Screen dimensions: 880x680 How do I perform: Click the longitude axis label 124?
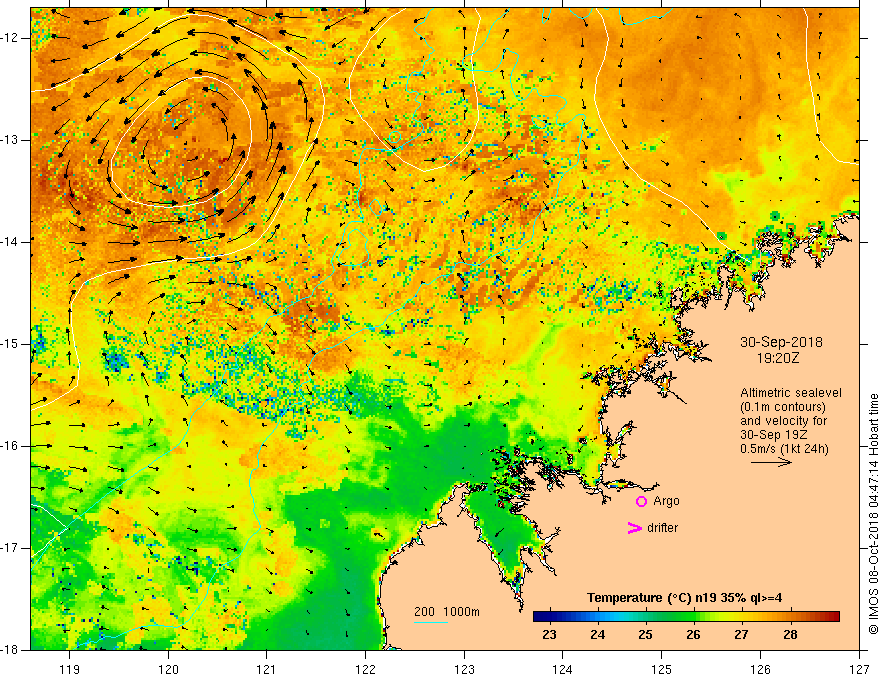point(563,669)
